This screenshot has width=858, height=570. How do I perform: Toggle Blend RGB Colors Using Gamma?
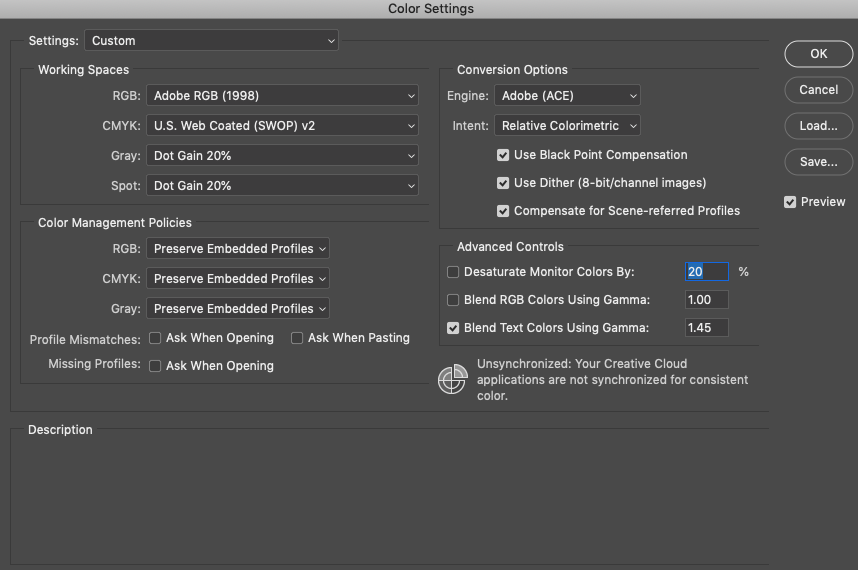click(454, 300)
